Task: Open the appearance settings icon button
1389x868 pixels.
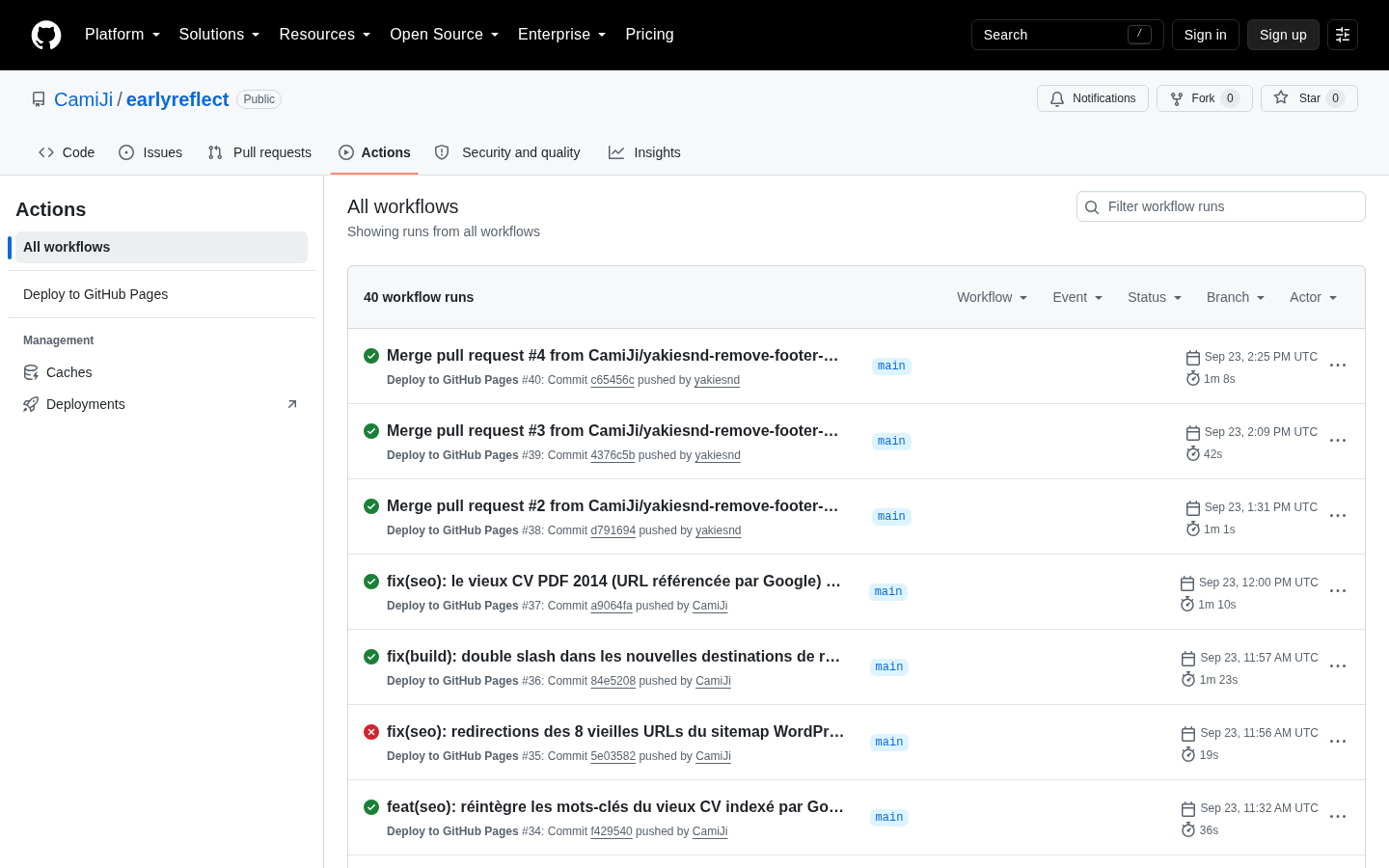Action: [1343, 35]
